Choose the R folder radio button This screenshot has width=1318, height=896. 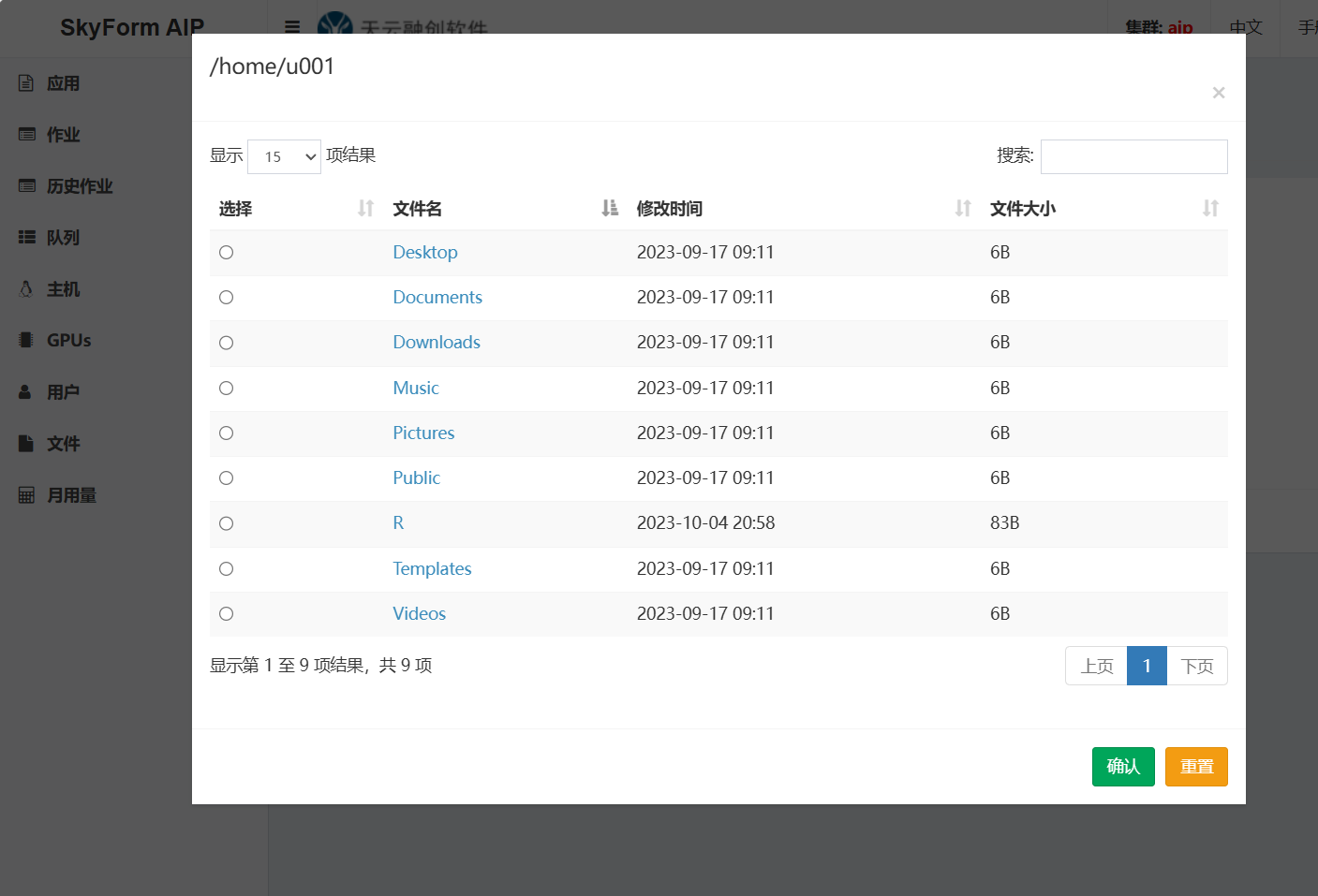pos(226,523)
